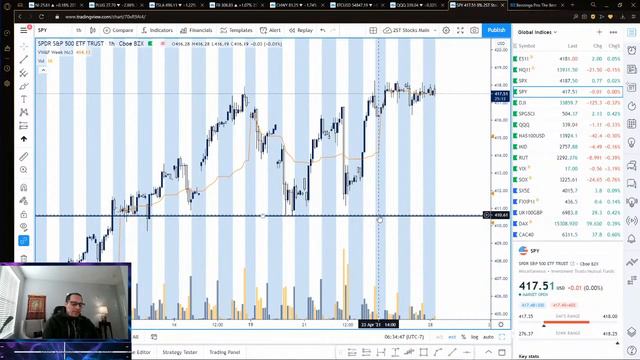Open chart settings gear

coord(446,30)
